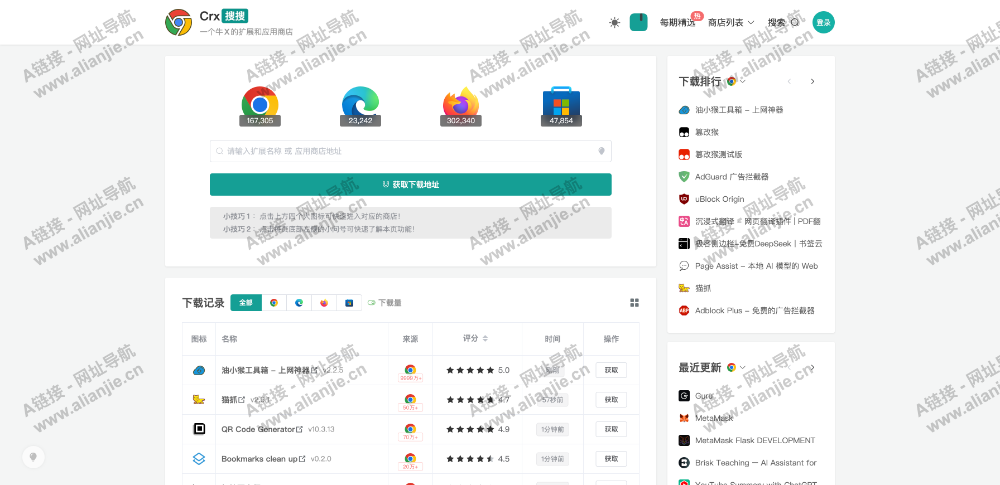This screenshot has height=485, width=1000.
Task: Click the floating lightbulb button at the page corner
Action: [x=33, y=456]
